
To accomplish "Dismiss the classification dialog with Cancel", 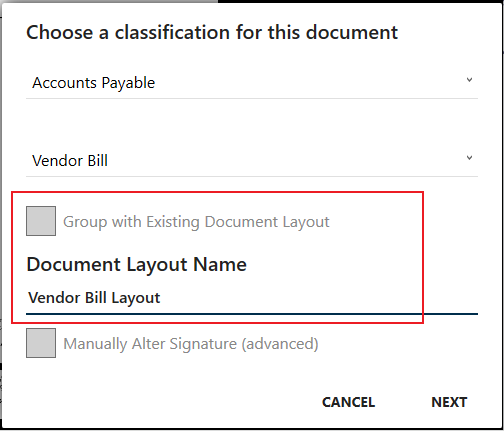I will (348, 402).
